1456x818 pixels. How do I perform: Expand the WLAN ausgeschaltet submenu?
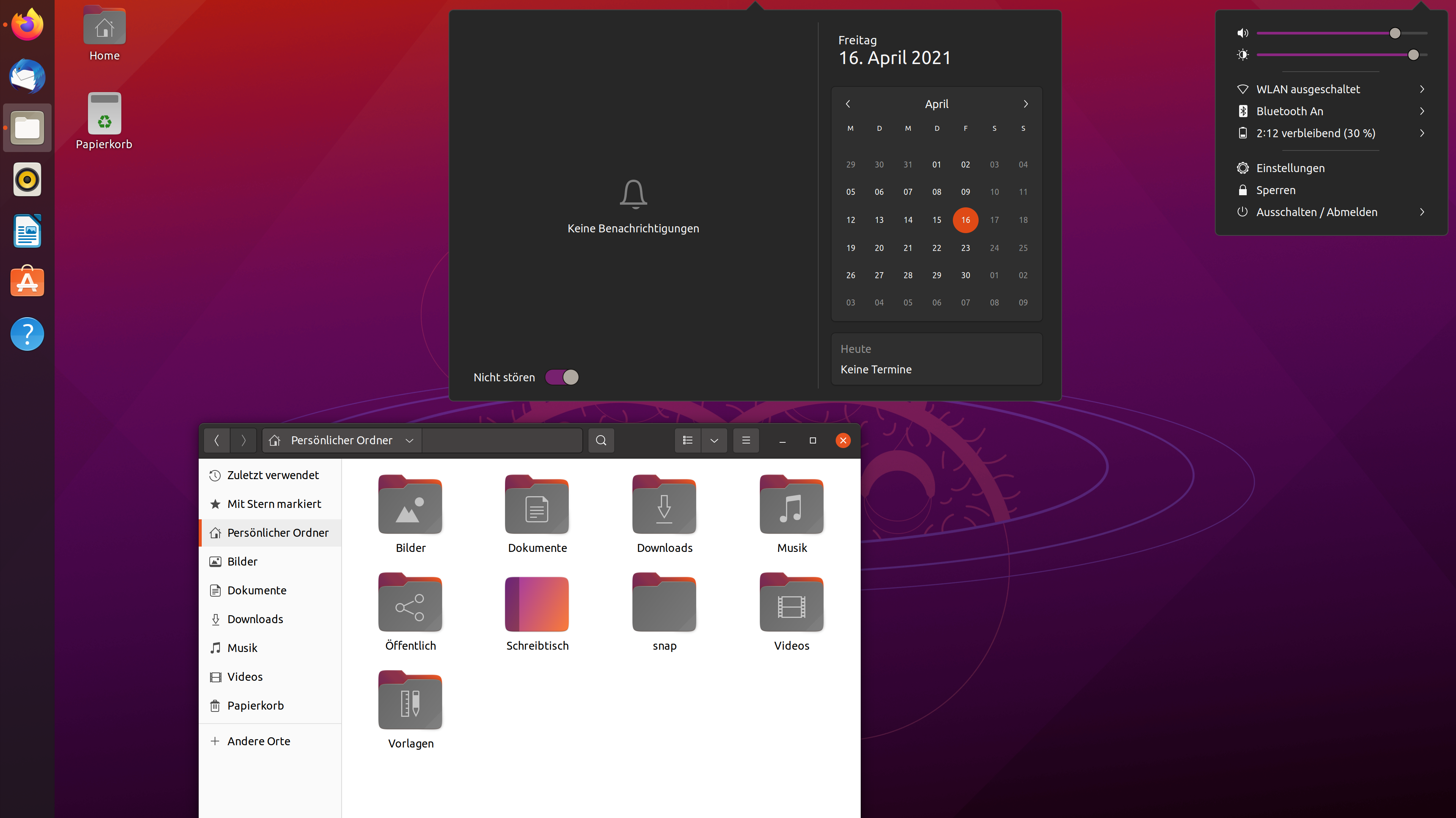coord(1422,89)
